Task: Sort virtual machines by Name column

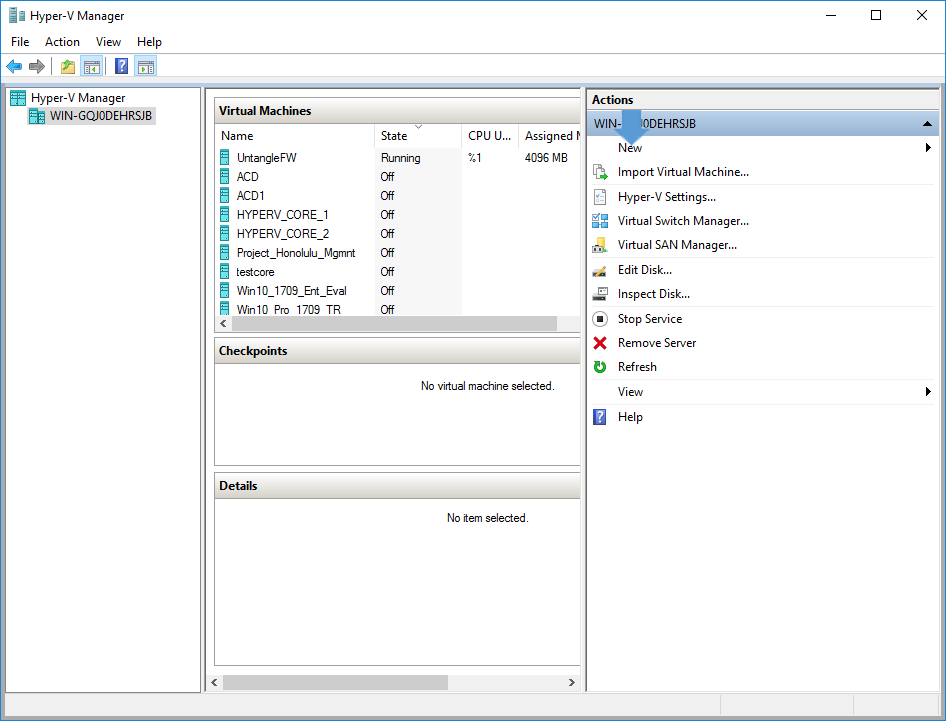Action: pyautogui.click(x=294, y=136)
